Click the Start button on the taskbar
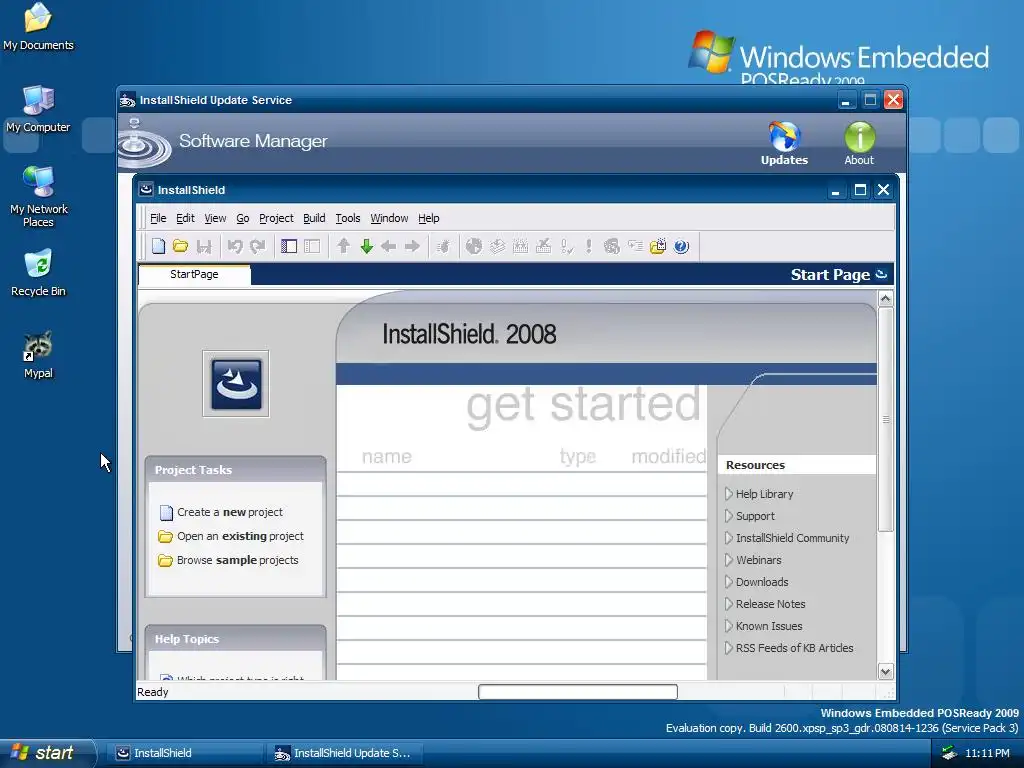The width and height of the screenshot is (1024, 768). click(x=46, y=753)
